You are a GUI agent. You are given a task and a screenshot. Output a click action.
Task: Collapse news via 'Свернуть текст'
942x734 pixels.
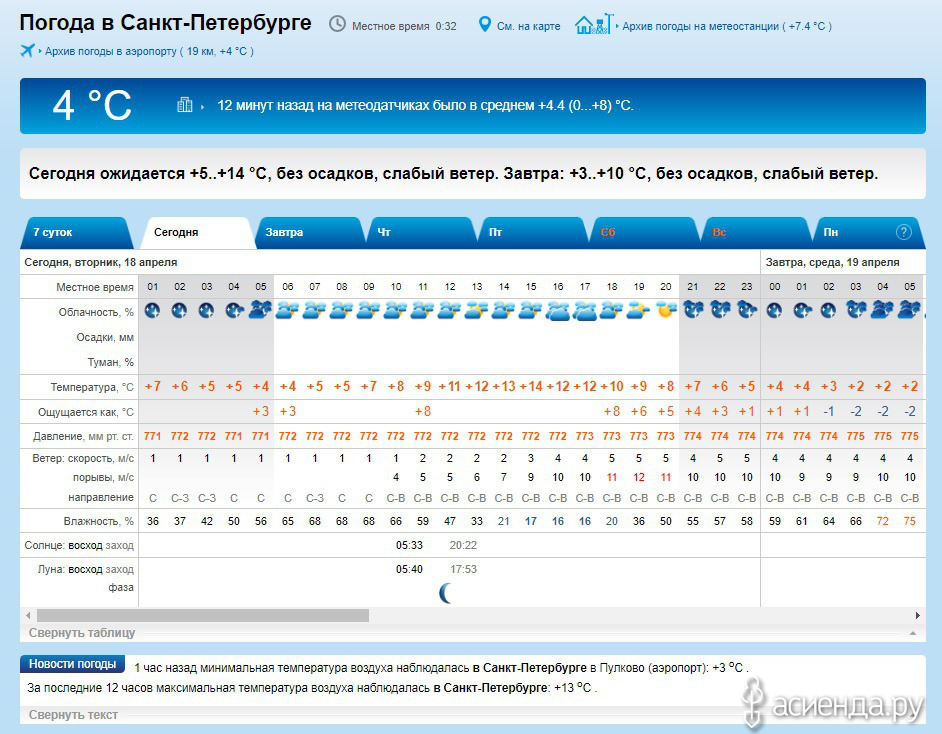(73, 715)
